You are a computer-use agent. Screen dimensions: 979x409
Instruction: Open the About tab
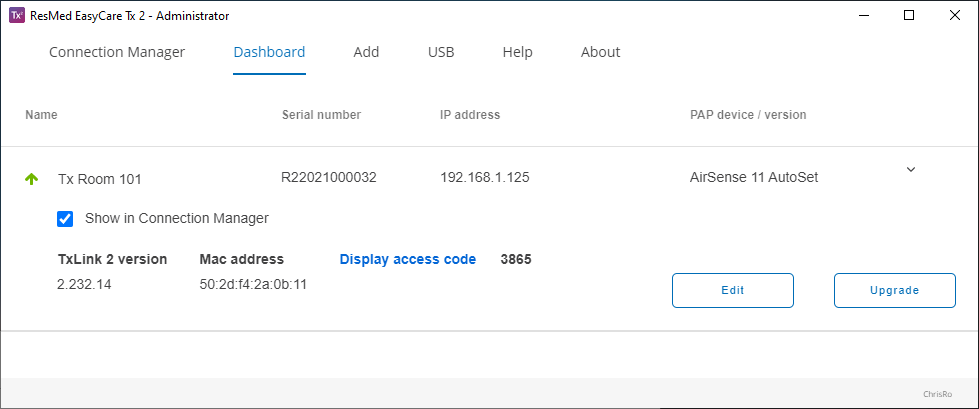point(601,52)
